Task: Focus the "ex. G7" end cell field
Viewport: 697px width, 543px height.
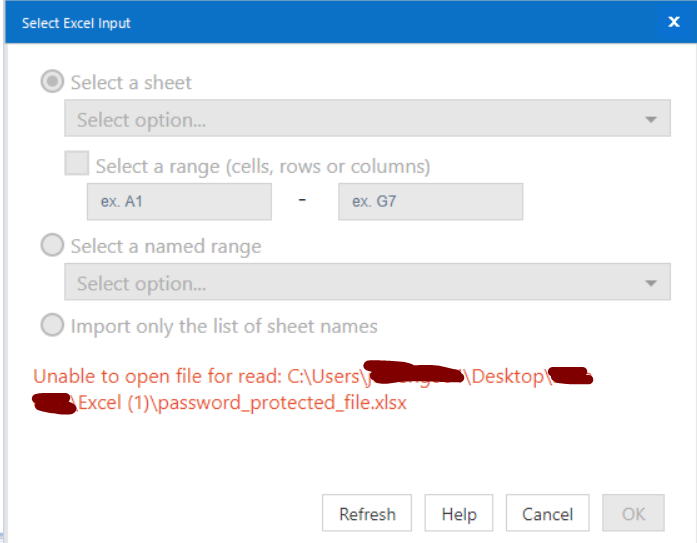Action: coord(430,201)
